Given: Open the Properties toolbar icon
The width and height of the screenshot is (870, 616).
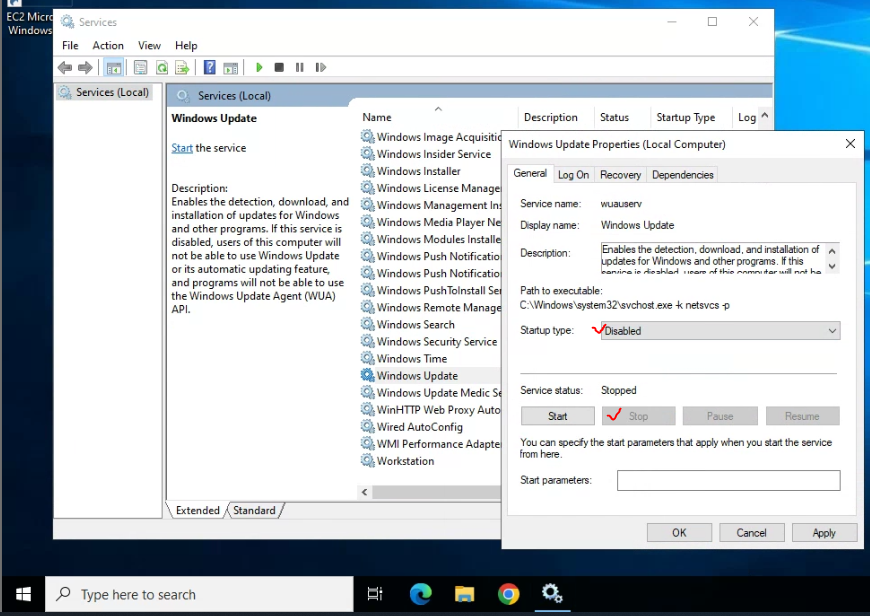Looking at the screenshot, I should (140, 68).
